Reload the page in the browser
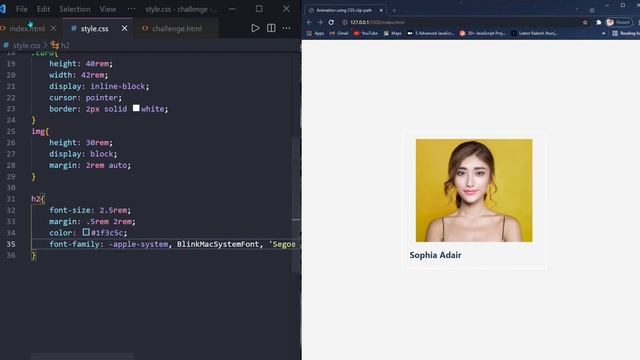Screen dimensions: 640x360 pyautogui.click(x=331, y=22)
